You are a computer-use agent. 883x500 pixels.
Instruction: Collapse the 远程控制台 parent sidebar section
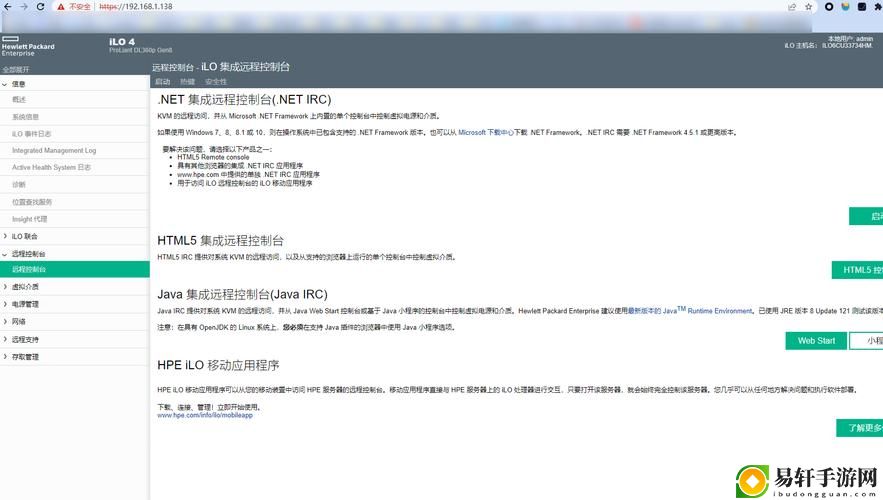(5, 254)
